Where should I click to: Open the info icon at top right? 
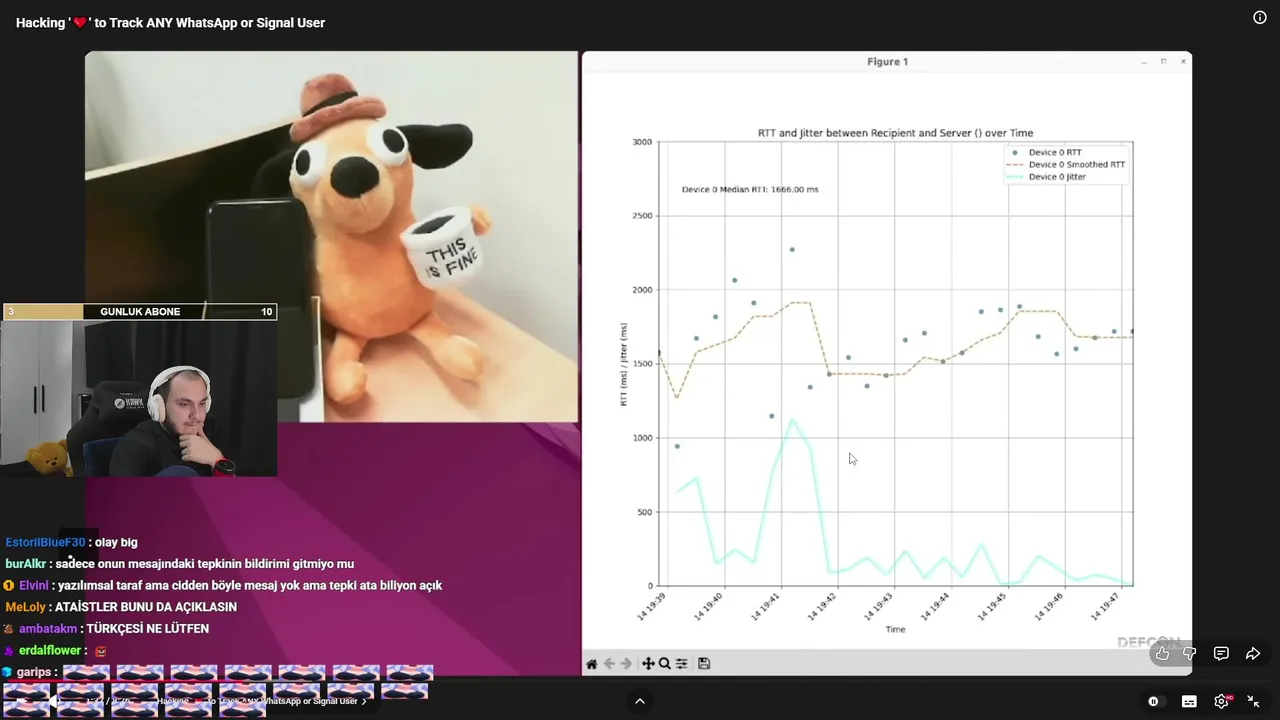tap(1260, 17)
